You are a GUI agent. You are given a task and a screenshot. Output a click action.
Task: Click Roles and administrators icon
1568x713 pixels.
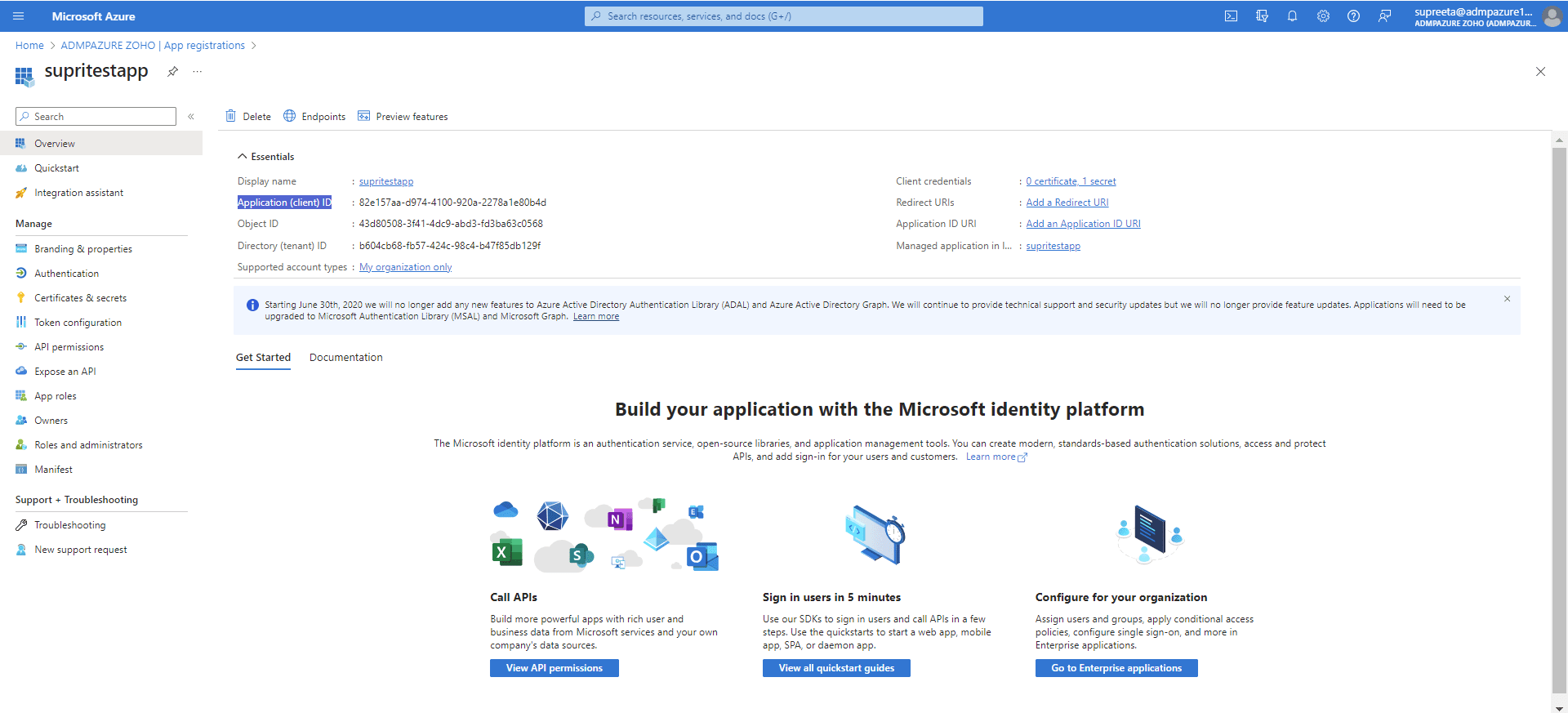(x=21, y=445)
